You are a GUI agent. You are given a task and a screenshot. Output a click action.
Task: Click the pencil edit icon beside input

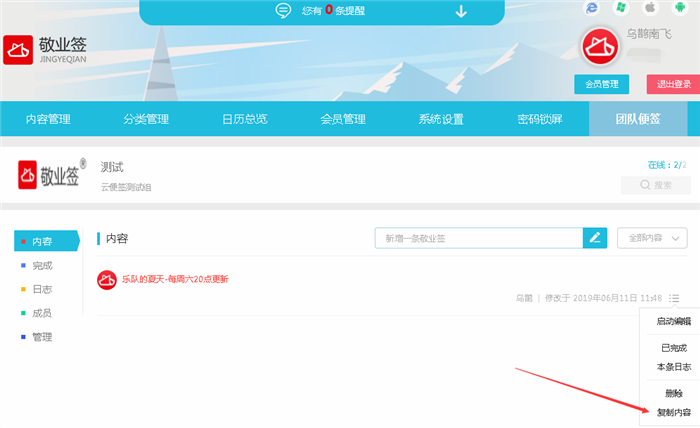[x=595, y=238]
